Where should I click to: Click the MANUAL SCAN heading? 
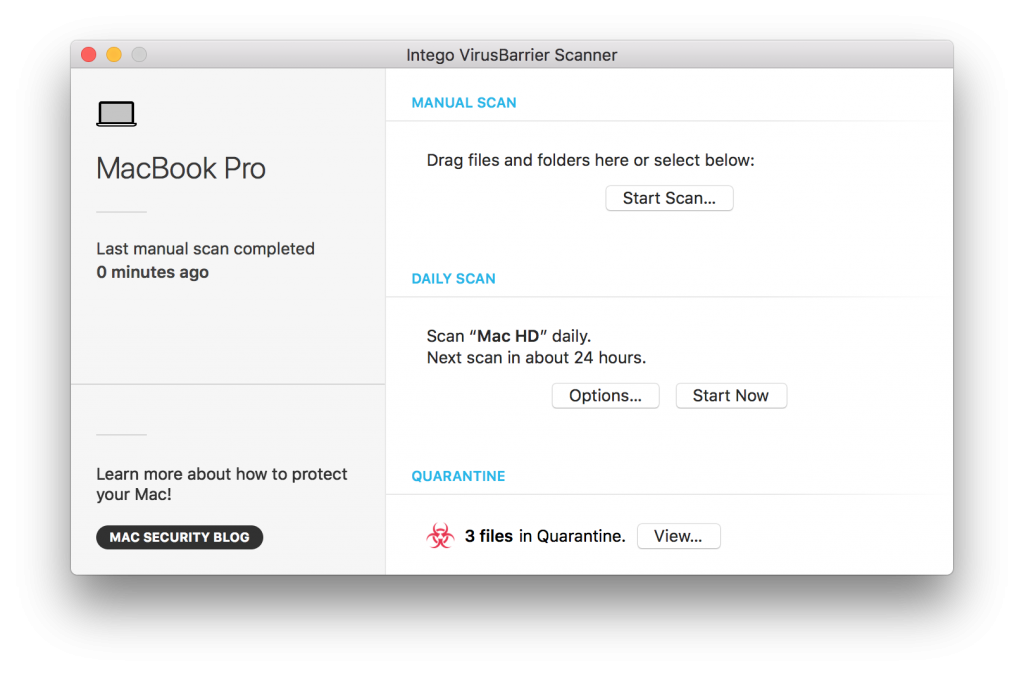click(x=464, y=103)
